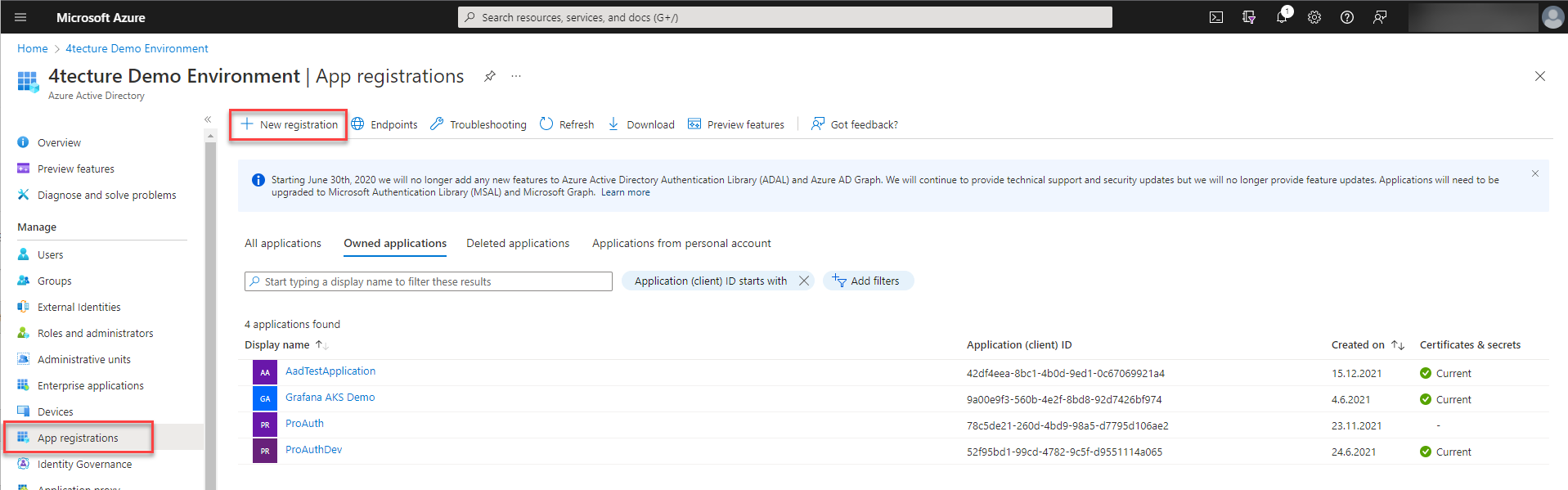Open Devices in the sidebar

click(x=55, y=412)
